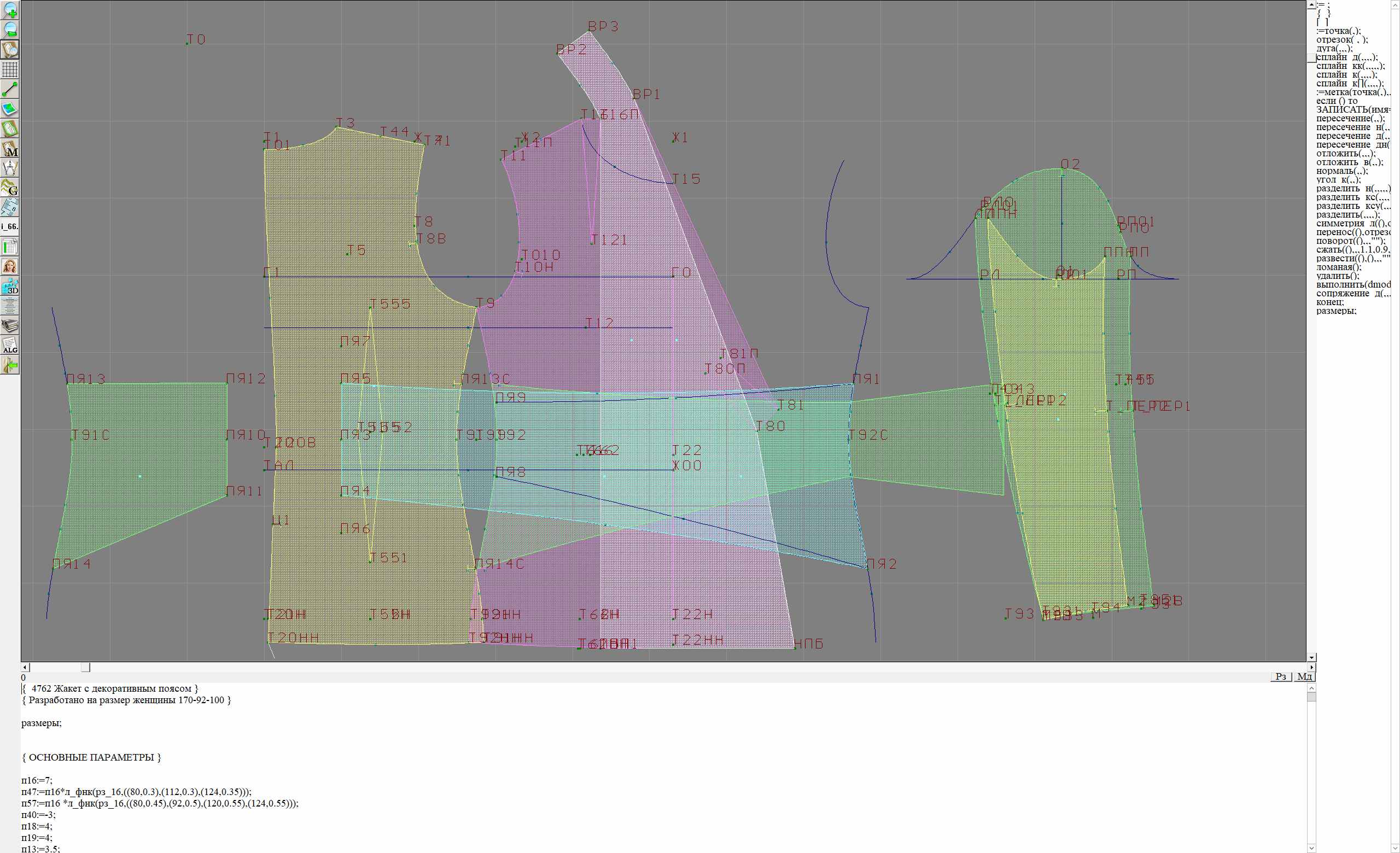The height and width of the screenshot is (853, 1400).
Task: Open the pattern with M icon
Action: point(10,149)
